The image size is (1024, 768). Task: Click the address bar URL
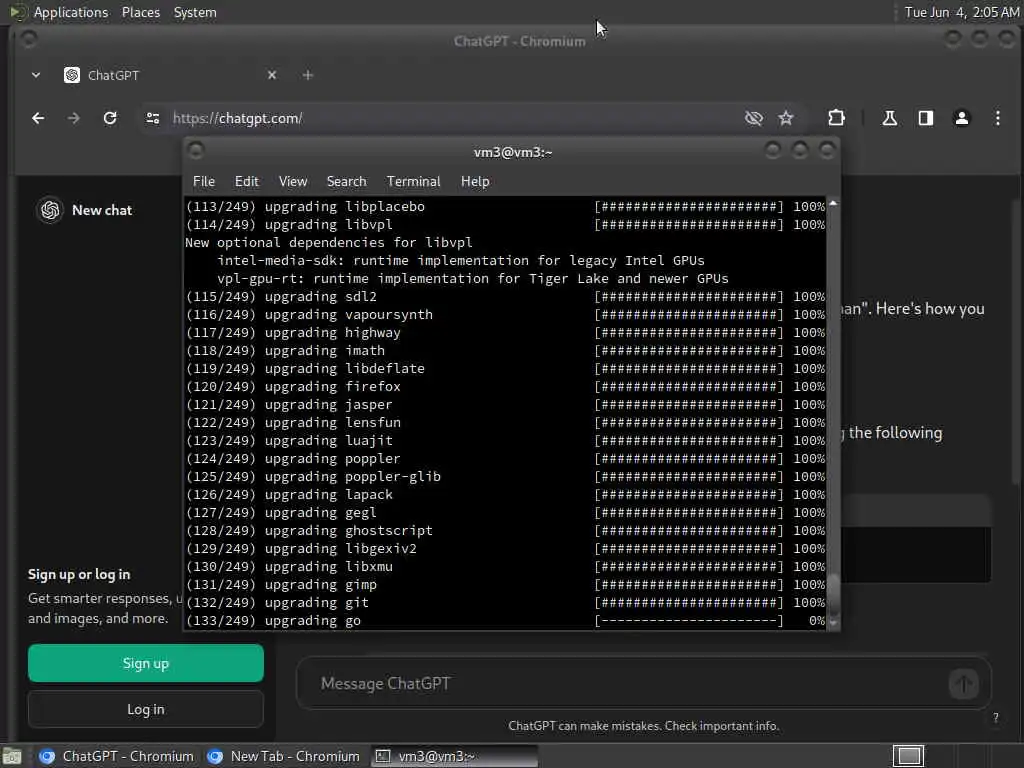click(238, 118)
